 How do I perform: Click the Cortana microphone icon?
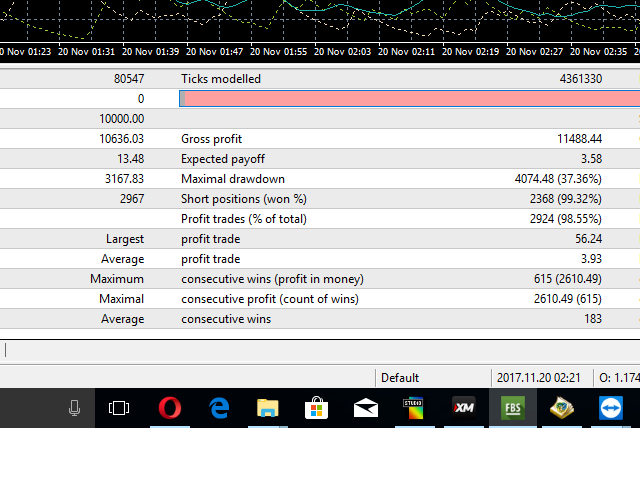click(74, 408)
